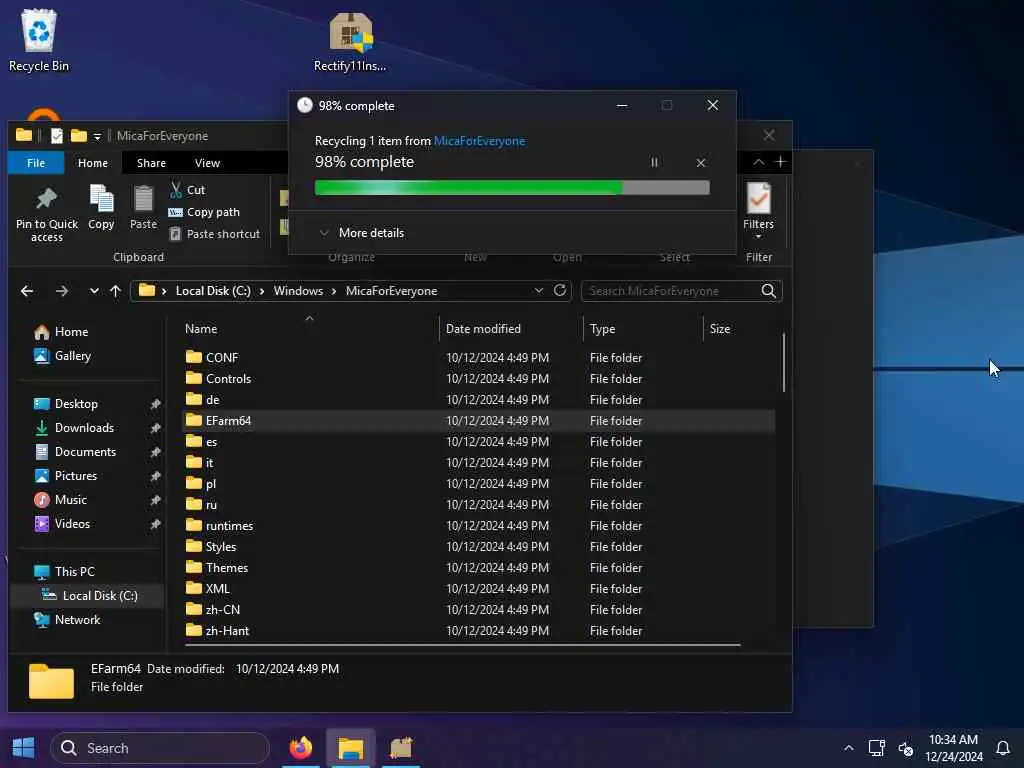Go up one folder level
1024x768 pixels.
pyautogui.click(x=116, y=291)
